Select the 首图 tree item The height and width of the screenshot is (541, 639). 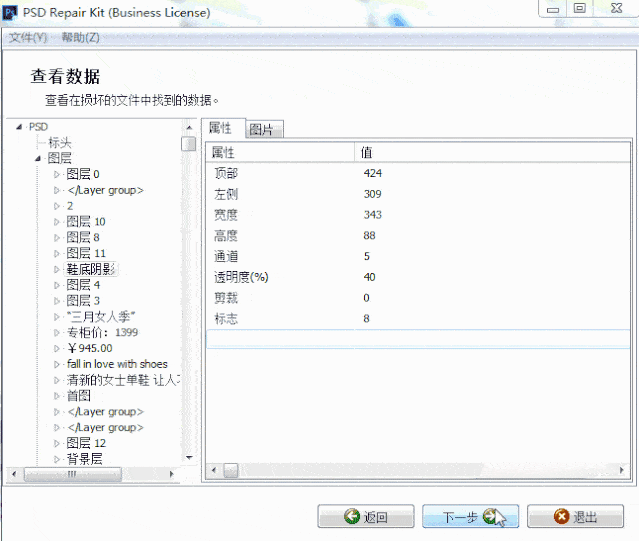coord(78,396)
